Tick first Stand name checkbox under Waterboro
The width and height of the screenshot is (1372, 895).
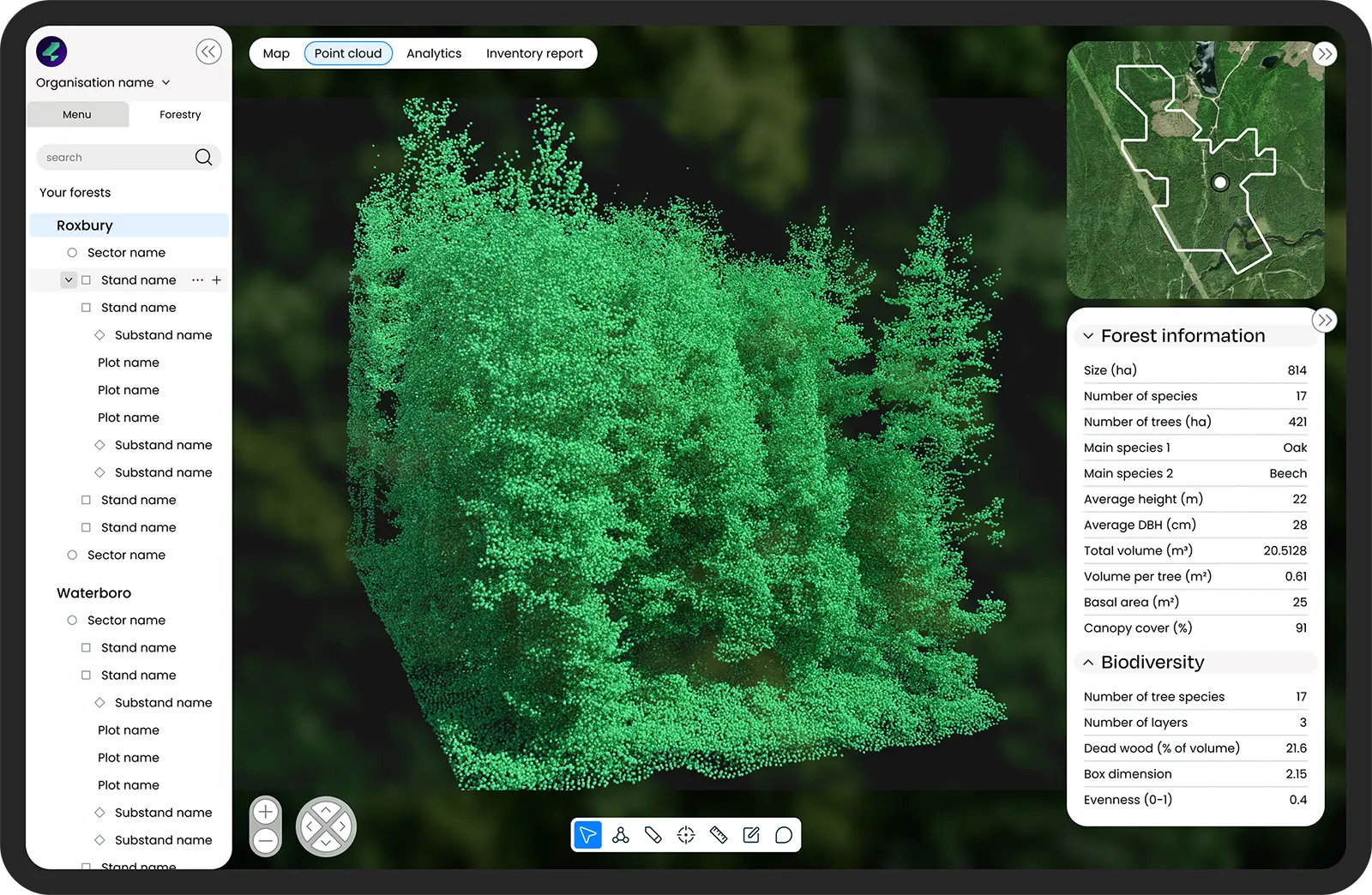86,648
